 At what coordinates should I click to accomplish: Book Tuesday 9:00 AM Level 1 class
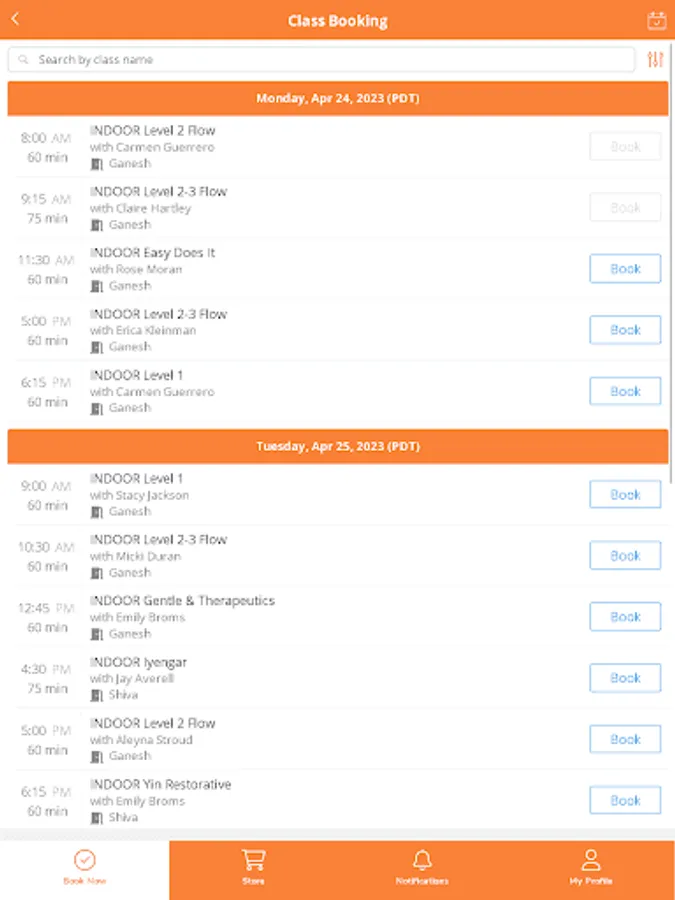click(625, 495)
